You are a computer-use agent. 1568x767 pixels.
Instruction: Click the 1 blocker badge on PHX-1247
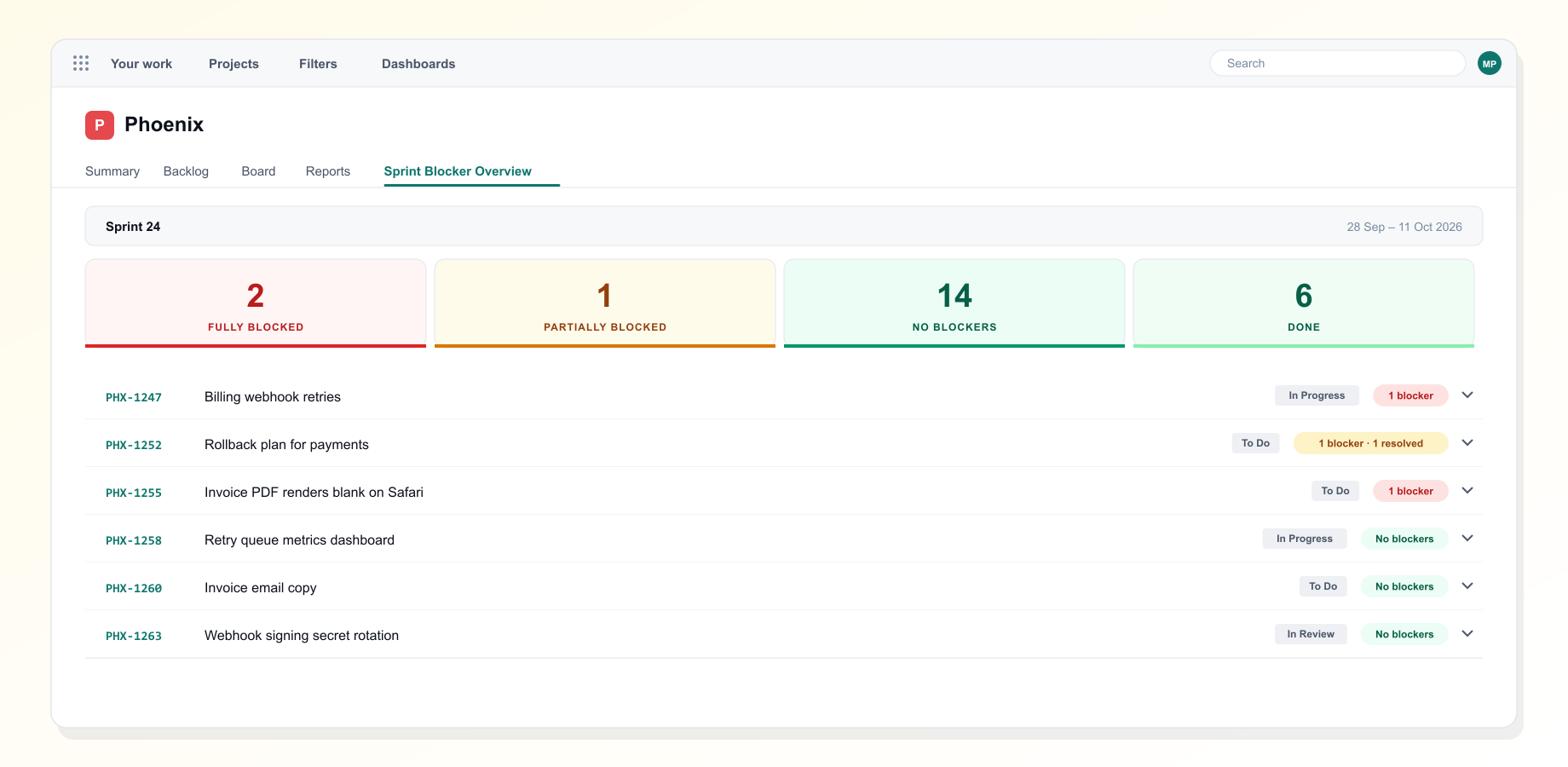1410,395
